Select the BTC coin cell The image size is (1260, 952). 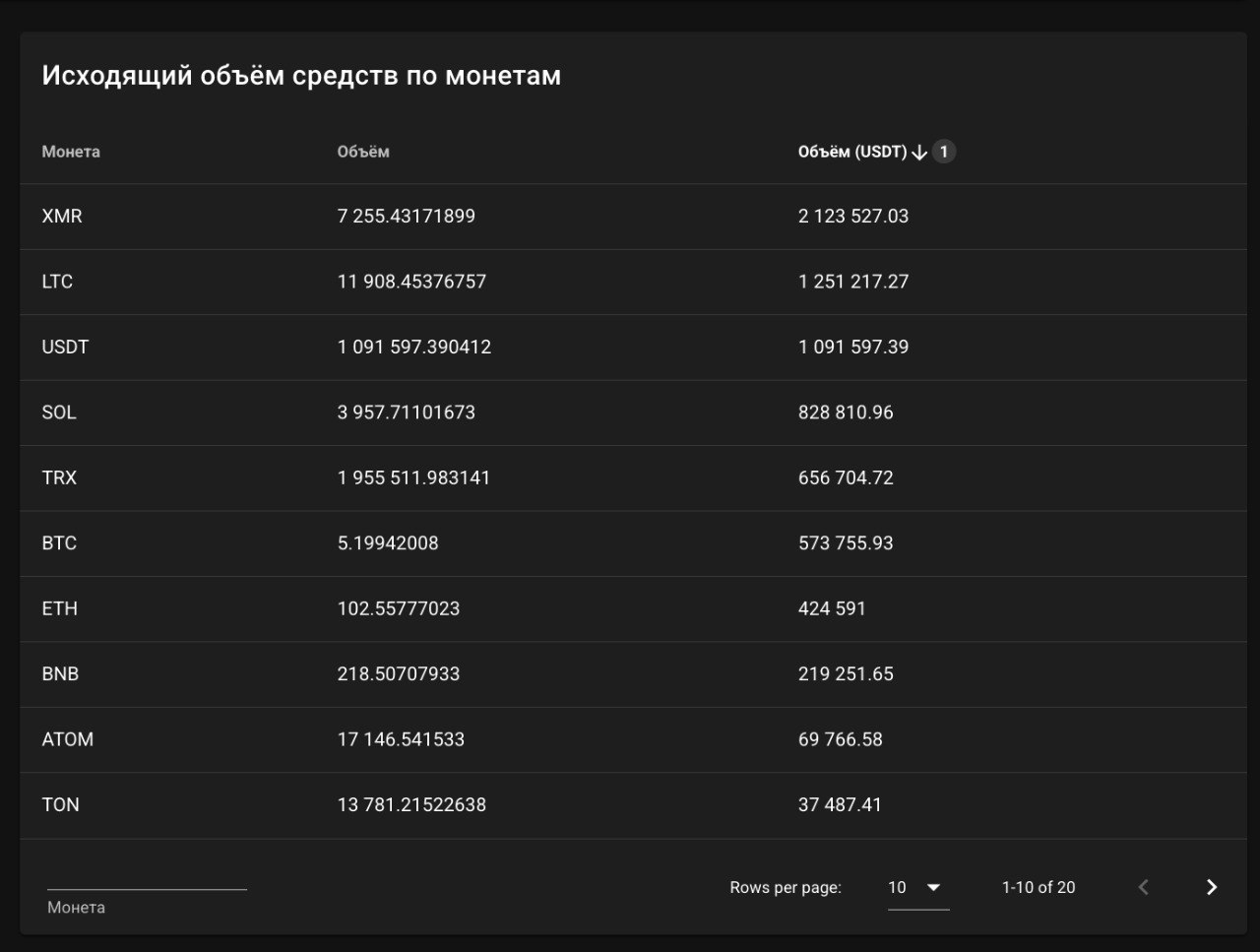coord(59,543)
